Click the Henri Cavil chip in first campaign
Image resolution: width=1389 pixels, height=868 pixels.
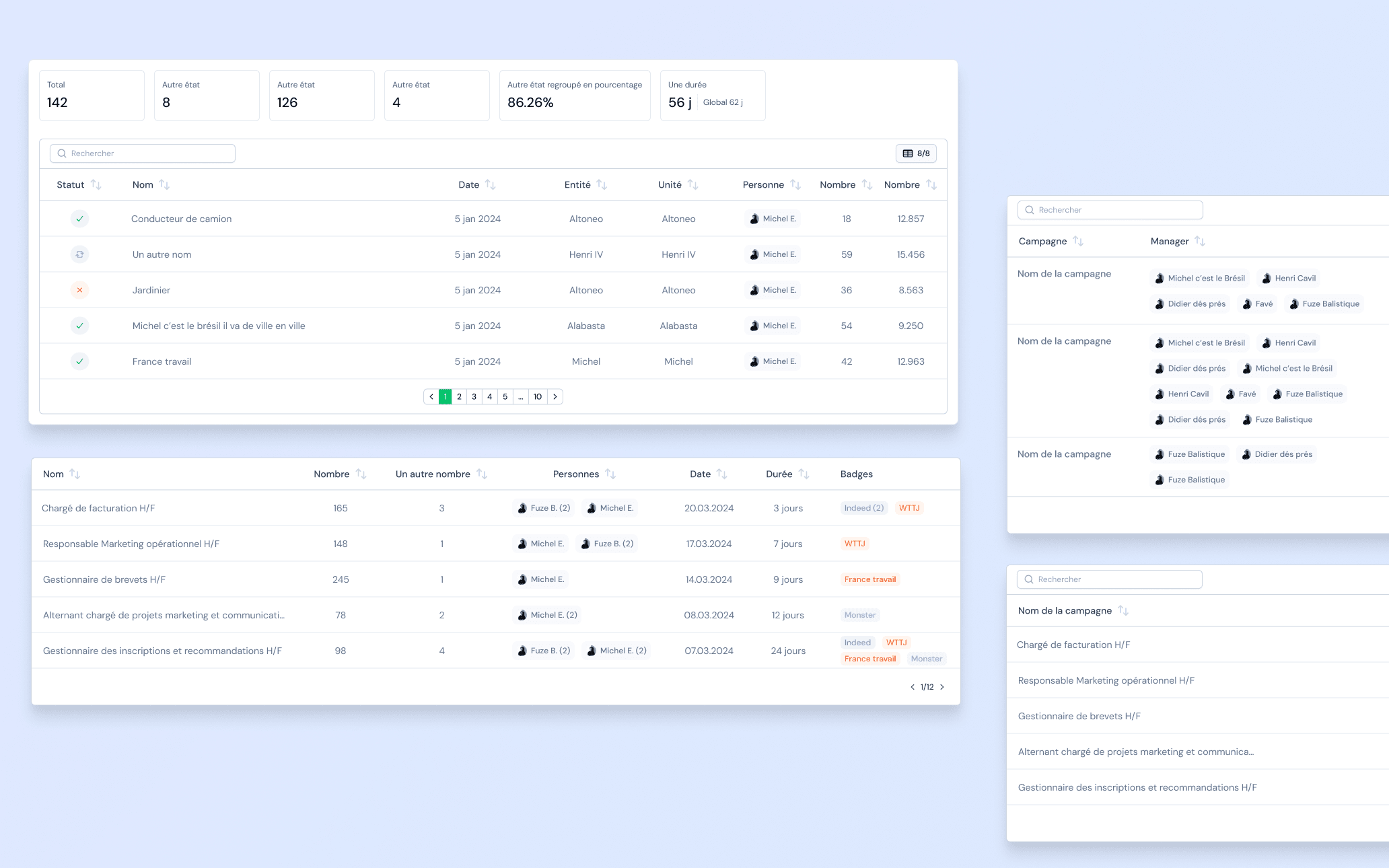click(1288, 278)
